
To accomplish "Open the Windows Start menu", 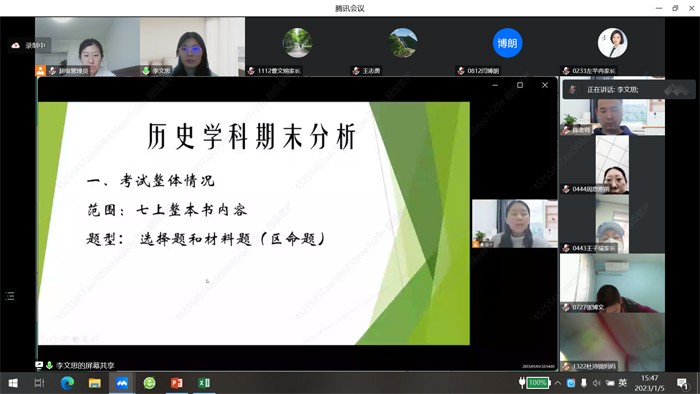I will pos(13,383).
